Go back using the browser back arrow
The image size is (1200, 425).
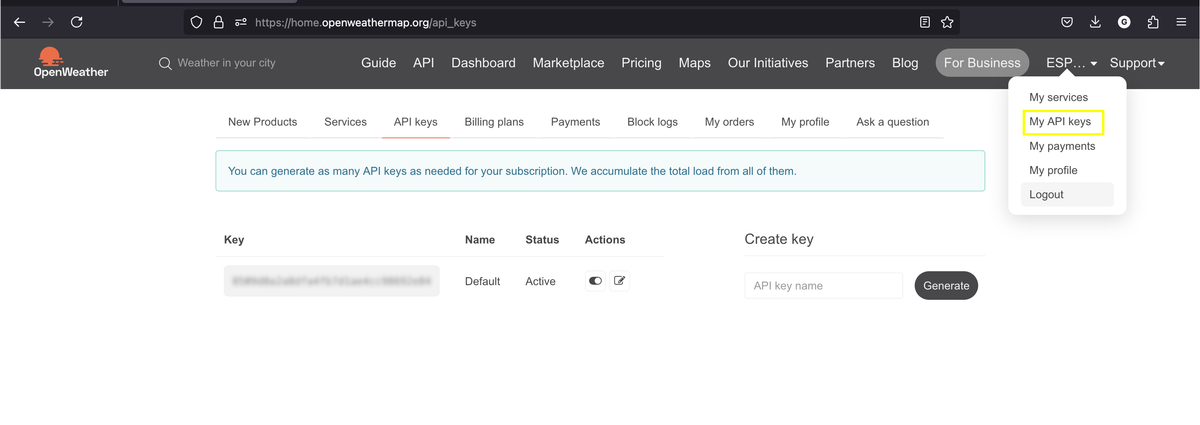[x=20, y=21]
